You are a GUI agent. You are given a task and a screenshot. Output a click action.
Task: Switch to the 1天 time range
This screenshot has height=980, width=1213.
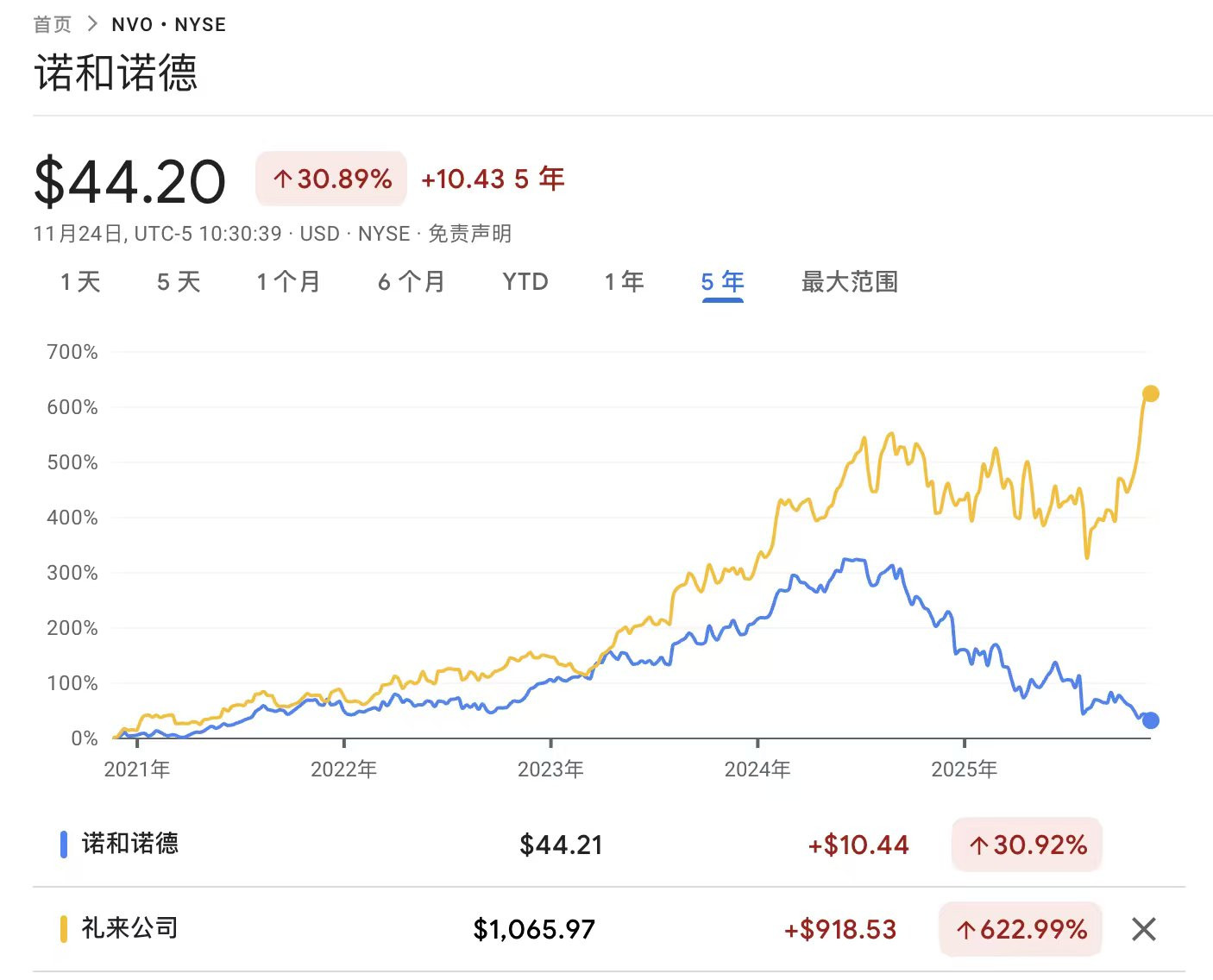[x=79, y=281]
